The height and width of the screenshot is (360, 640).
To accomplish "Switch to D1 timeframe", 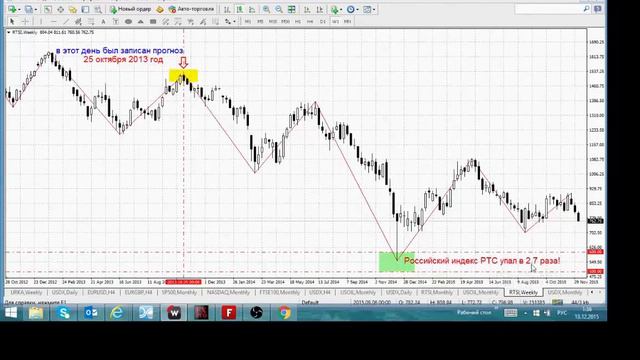I will [x=322, y=21].
